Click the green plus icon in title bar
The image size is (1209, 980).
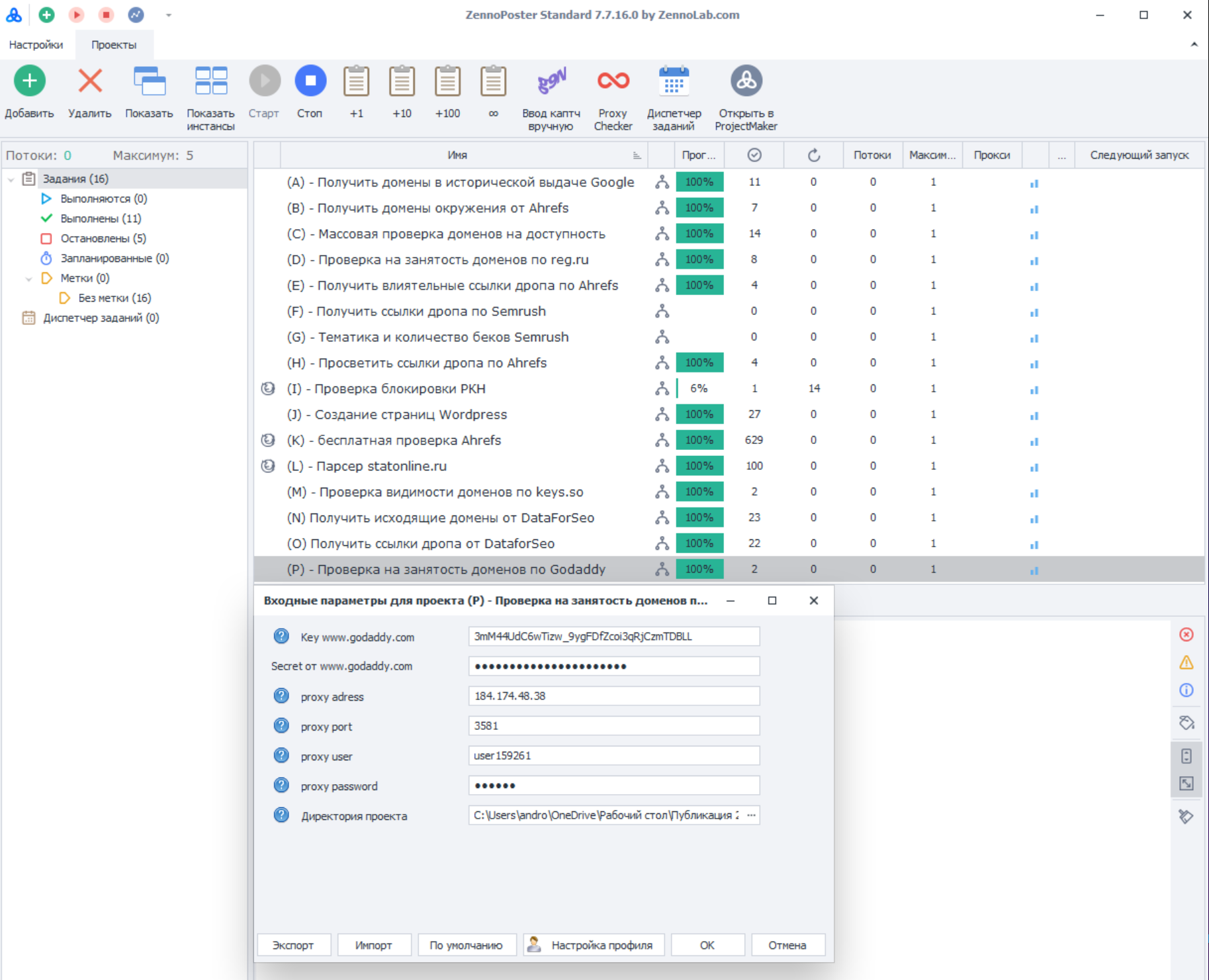(x=46, y=15)
